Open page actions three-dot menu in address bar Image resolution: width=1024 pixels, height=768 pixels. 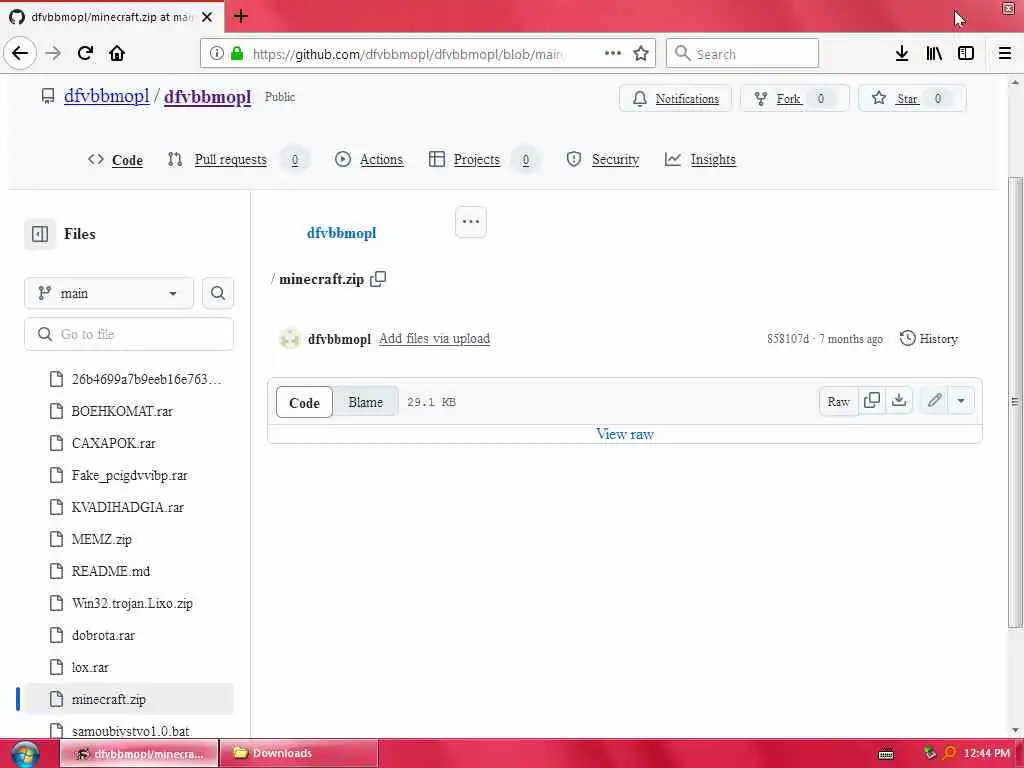coord(613,53)
